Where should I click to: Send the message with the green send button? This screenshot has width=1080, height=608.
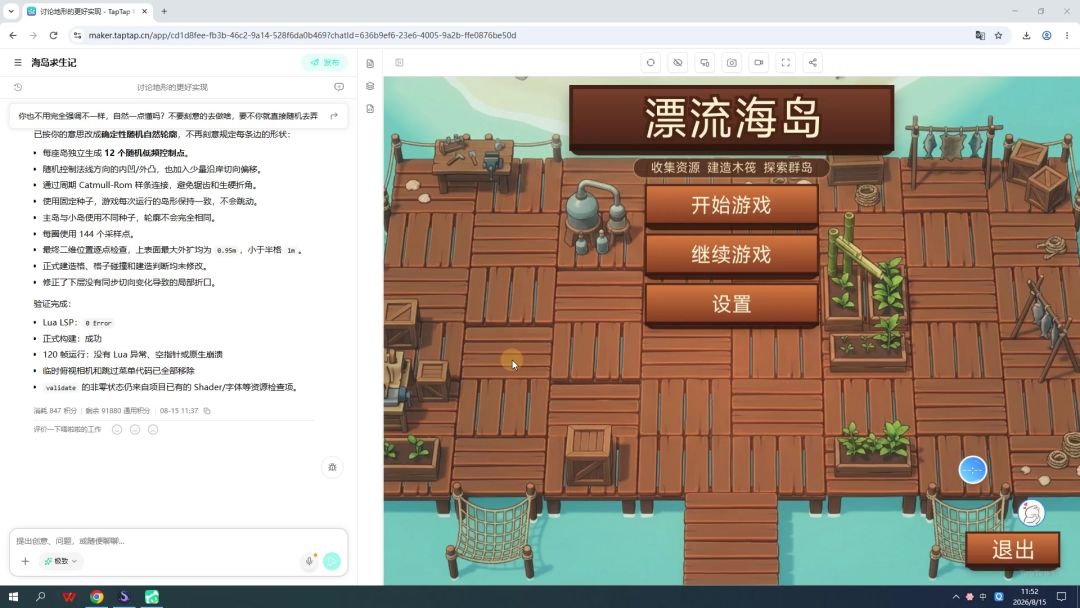pos(332,561)
